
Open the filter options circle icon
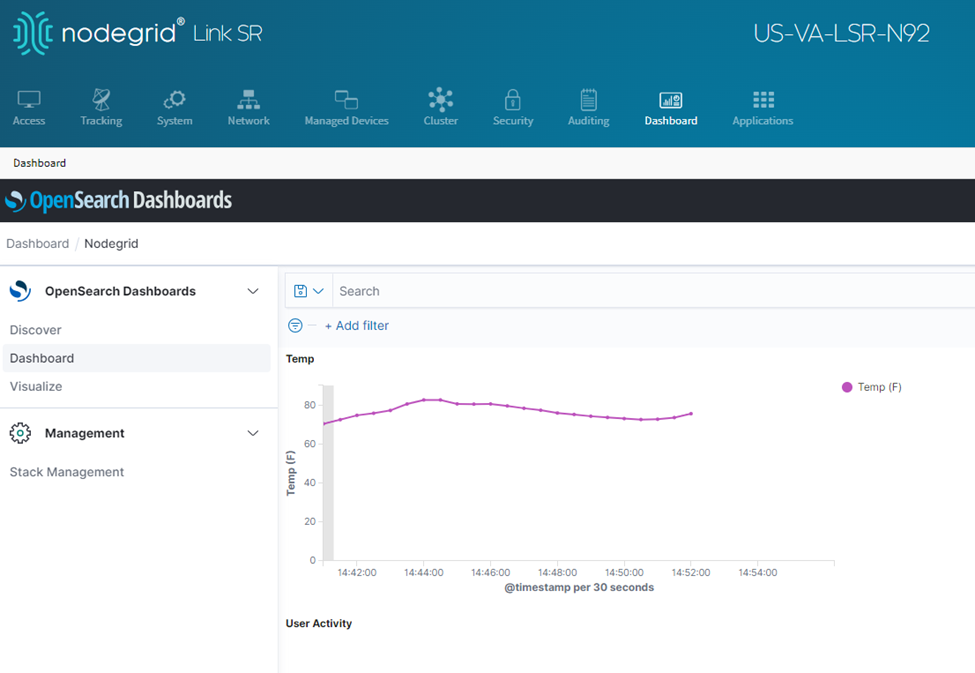[x=295, y=325]
